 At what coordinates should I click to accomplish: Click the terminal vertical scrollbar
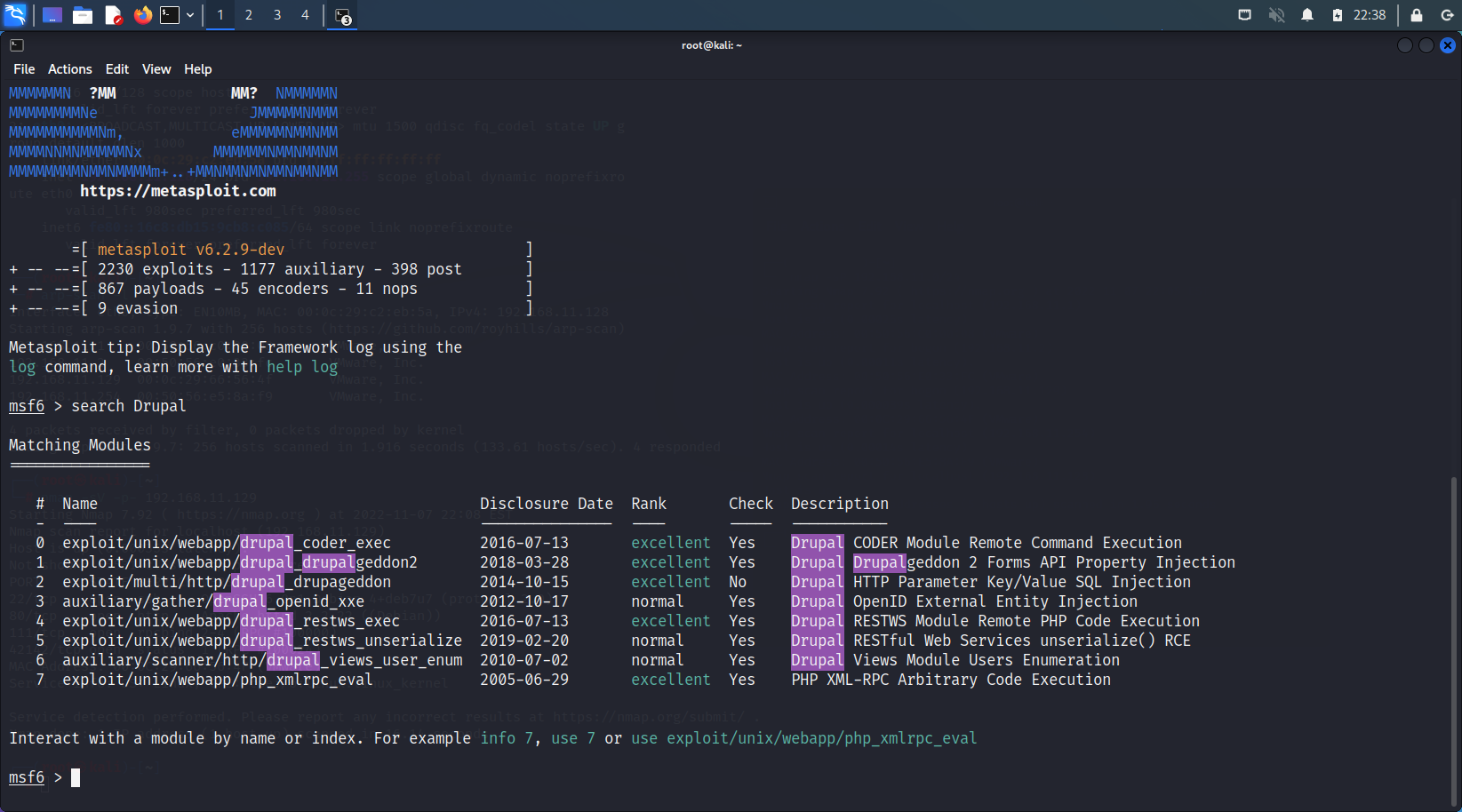[1454, 640]
